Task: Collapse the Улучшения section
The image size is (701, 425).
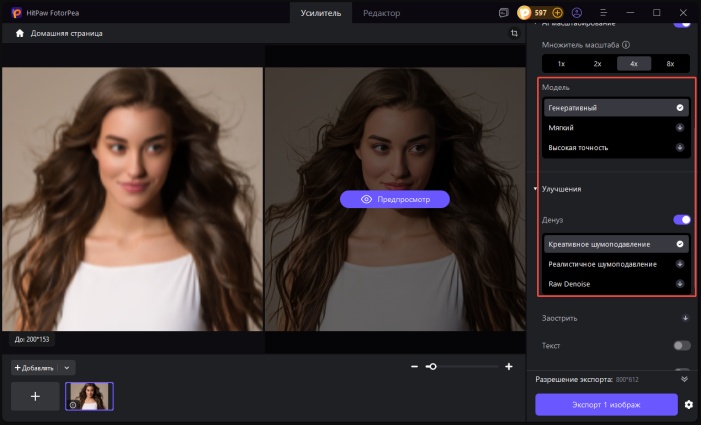Action: tap(535, 188)
